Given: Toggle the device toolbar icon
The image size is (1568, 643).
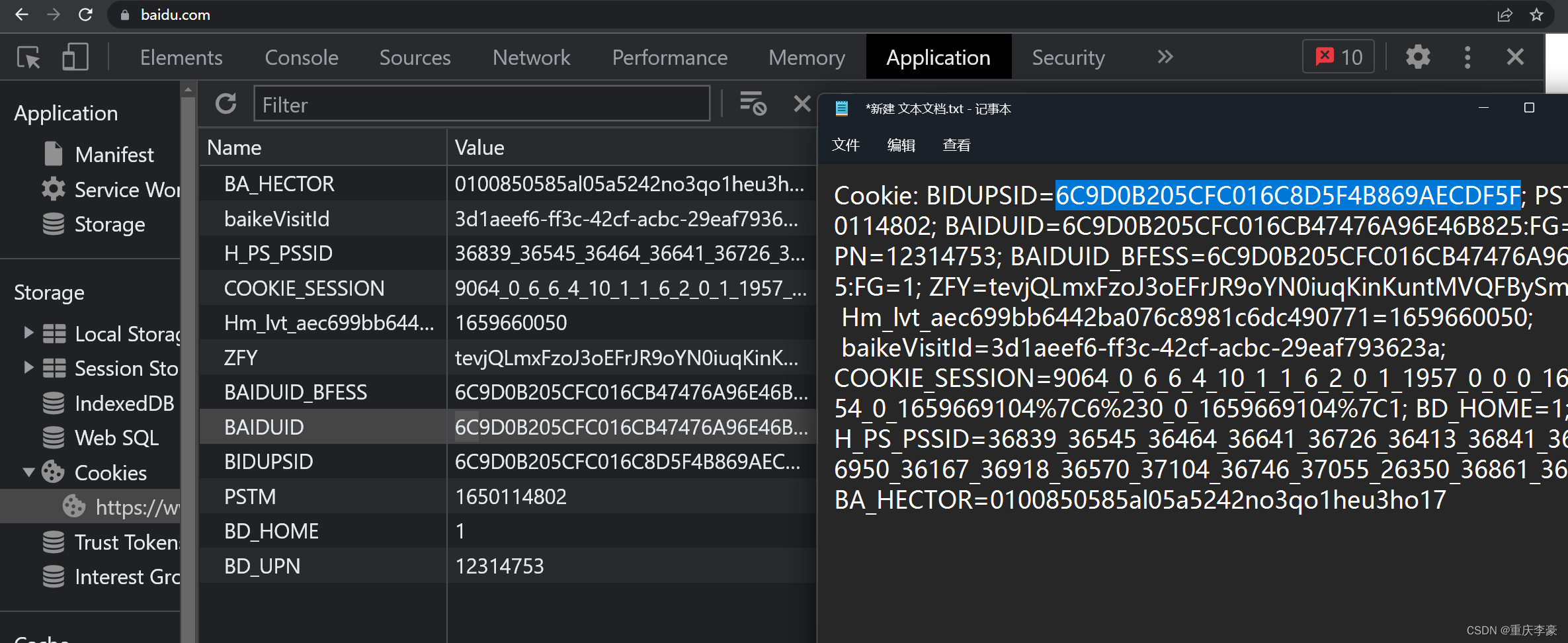Looking at the screenshot, I should [75, 58].
